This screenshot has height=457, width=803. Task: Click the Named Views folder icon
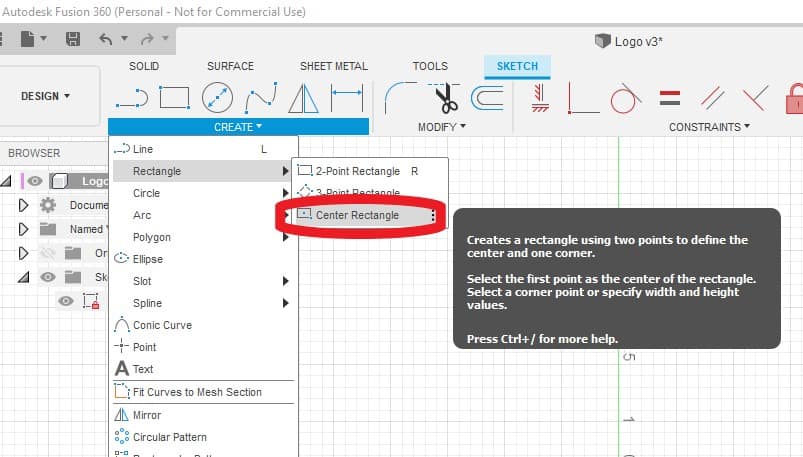(x=48, y=229)
